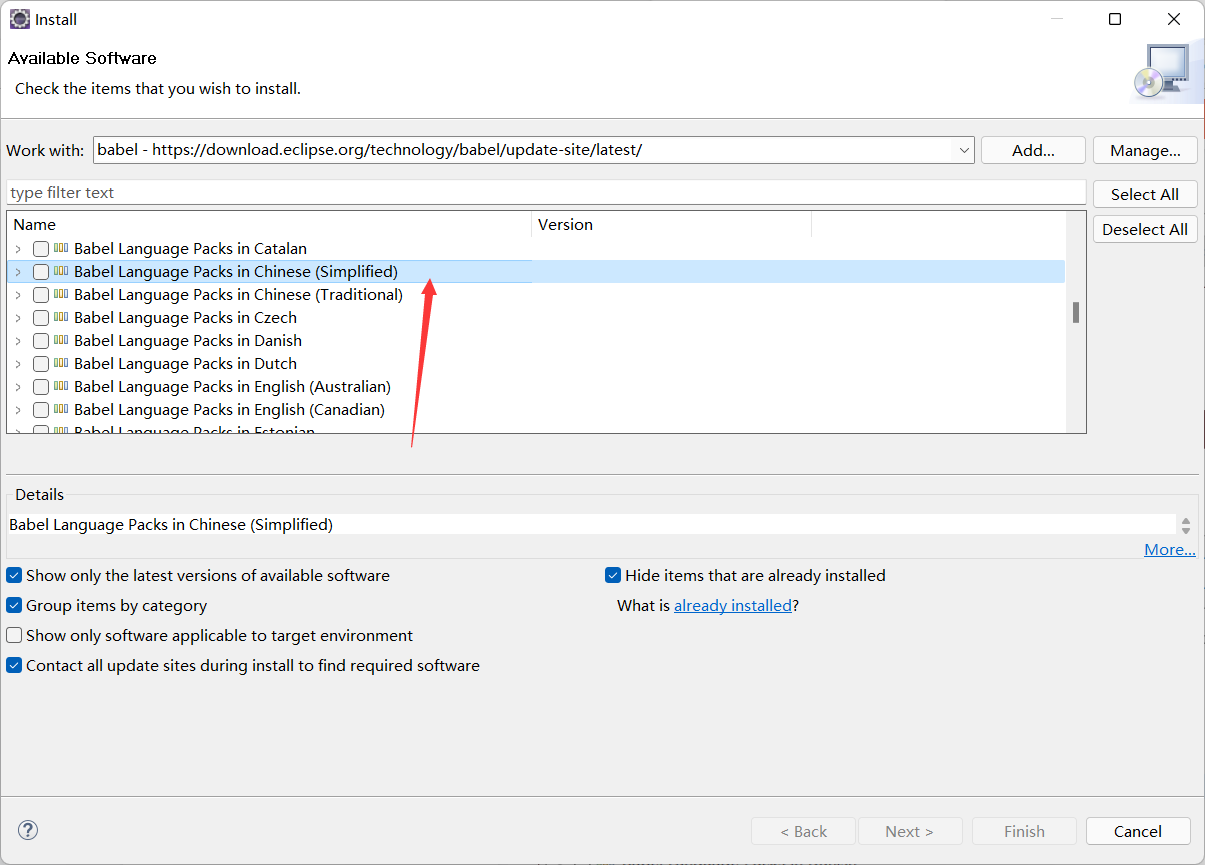This screenshot has height=865, width=1205.
Task: Click category icon beside Dutch language pack
Action: pyautogui.click(x=61, y=363)
